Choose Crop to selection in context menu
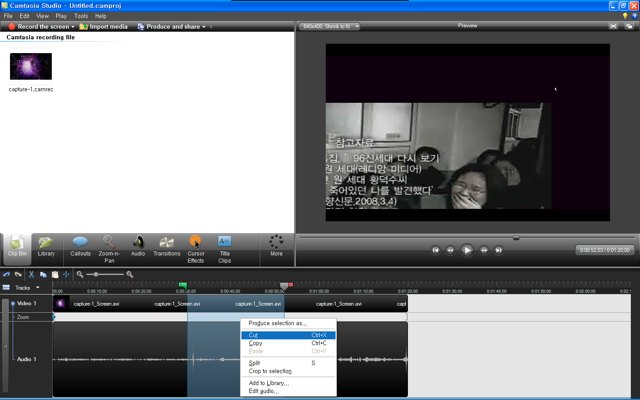This screenshot has height=400, width=640. 288,371
